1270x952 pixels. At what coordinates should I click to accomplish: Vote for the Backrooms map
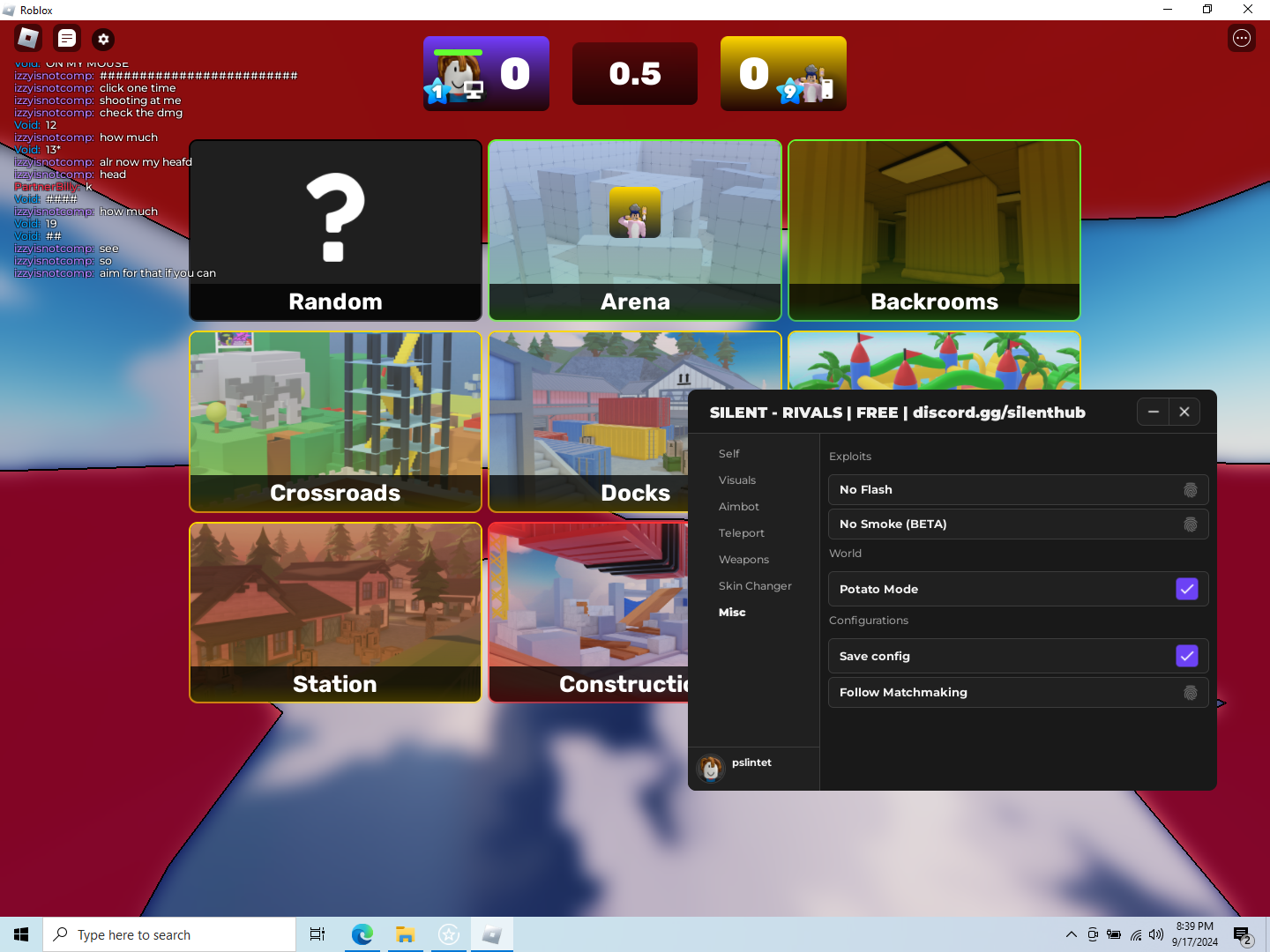(x=934, y=230)
